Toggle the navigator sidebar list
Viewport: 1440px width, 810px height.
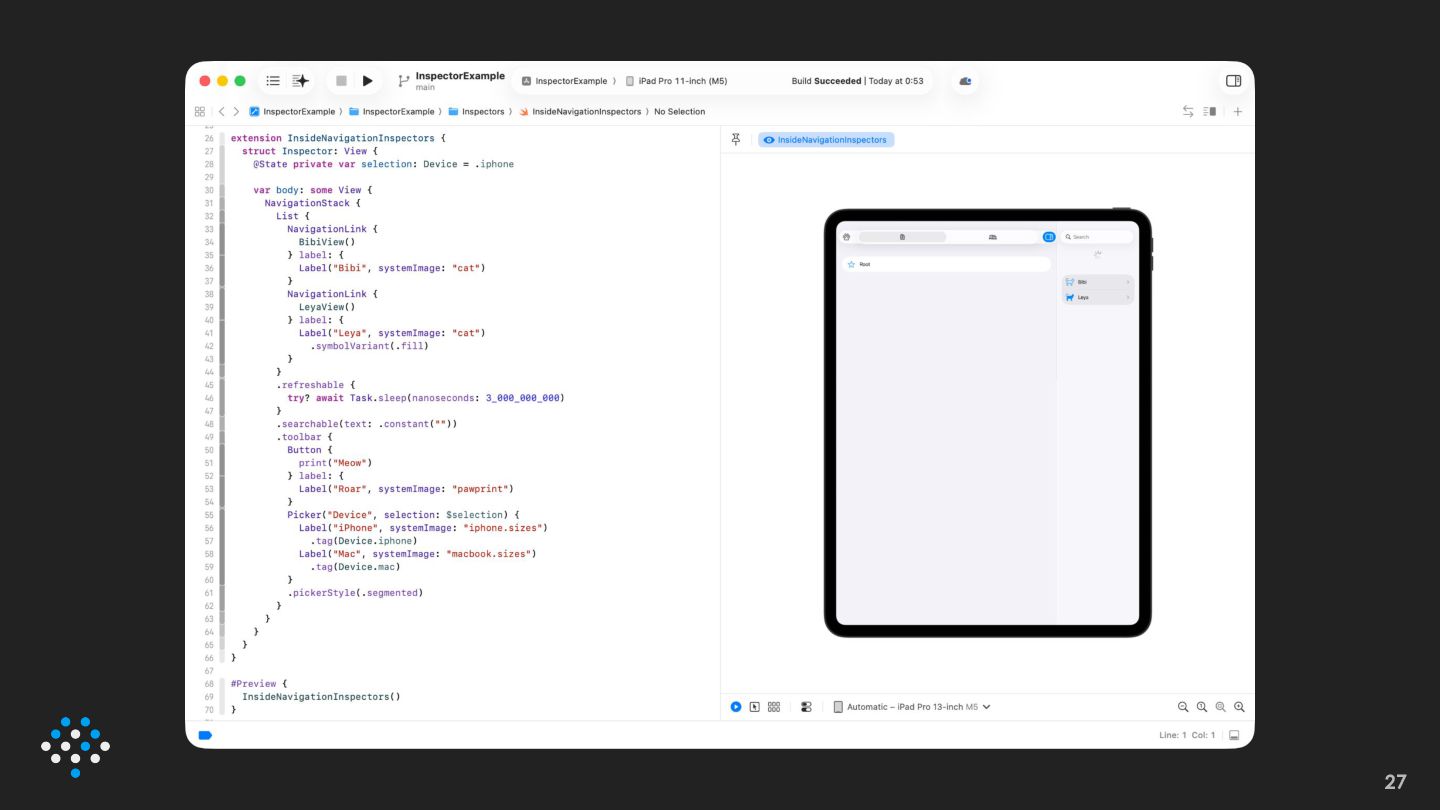pyautogui.click(x=273, y=81)
